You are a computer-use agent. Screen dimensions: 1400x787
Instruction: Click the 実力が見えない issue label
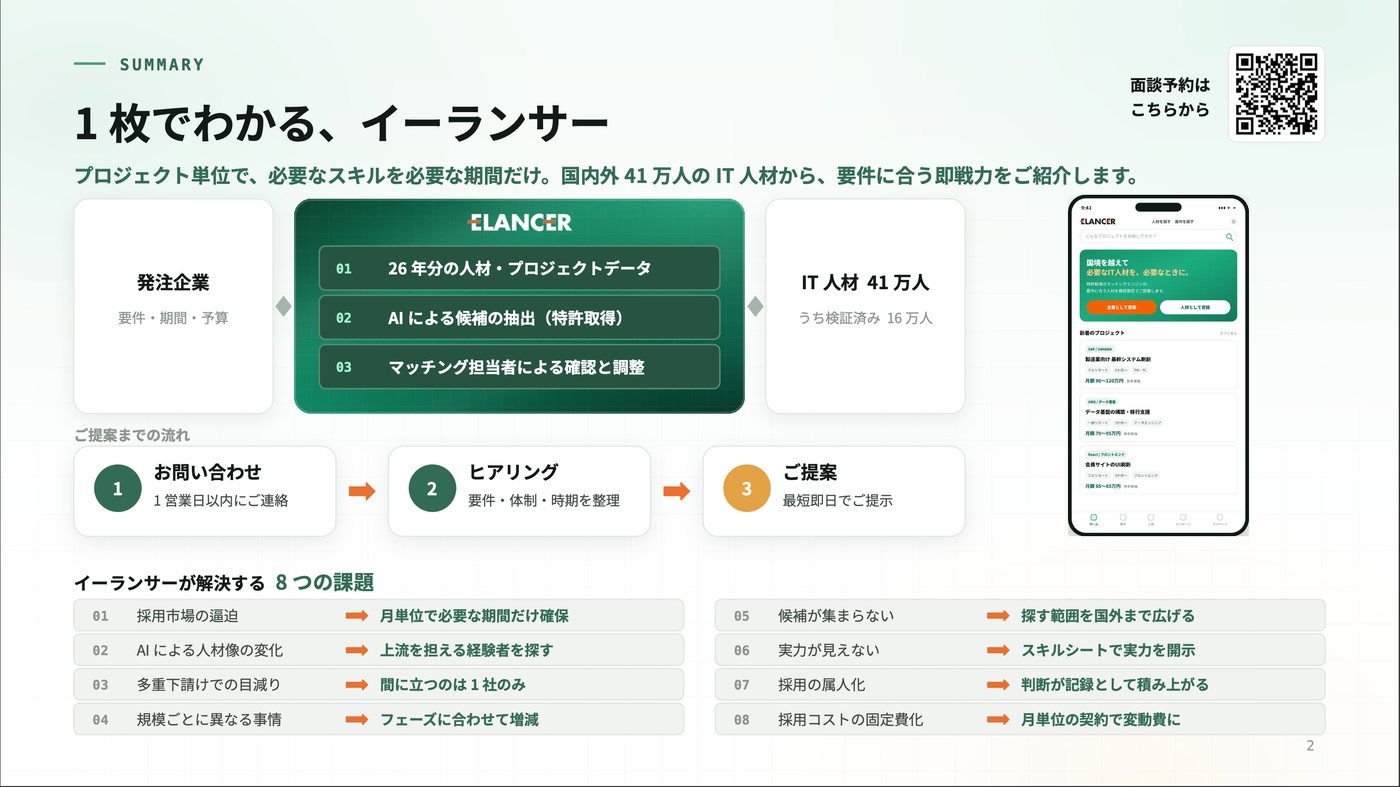829,650
